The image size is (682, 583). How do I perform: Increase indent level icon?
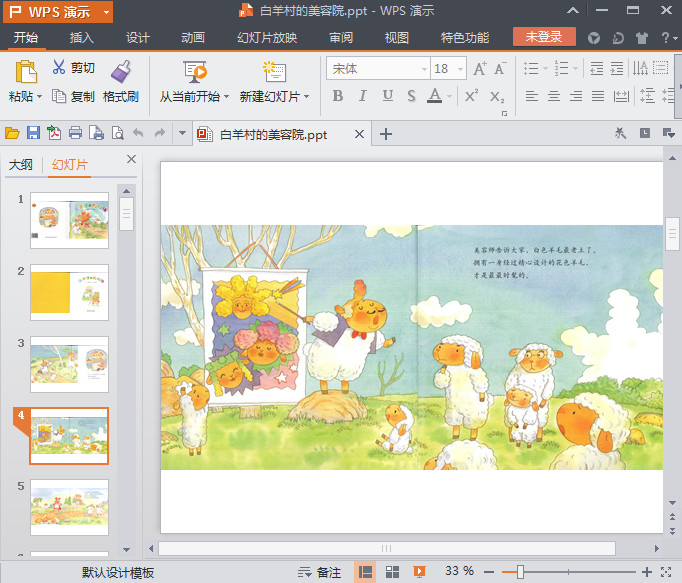(617, 68)
